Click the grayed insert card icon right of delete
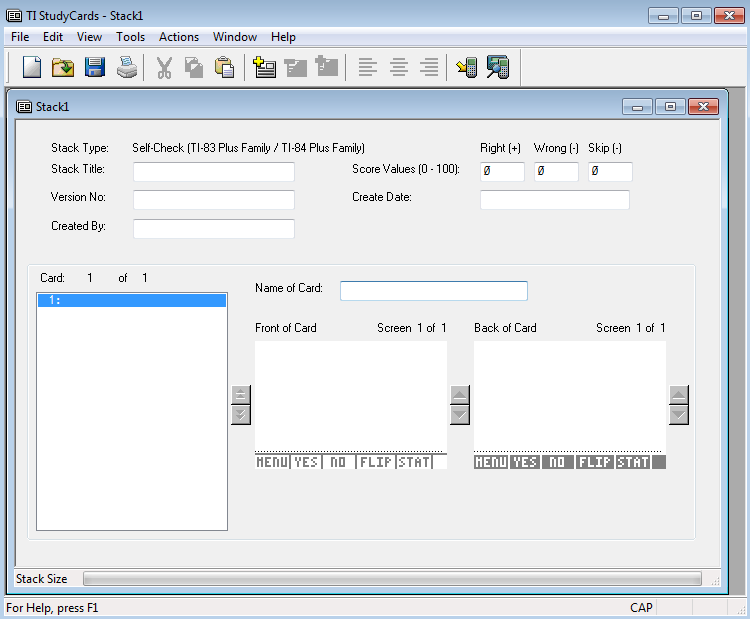 point(327,66)
